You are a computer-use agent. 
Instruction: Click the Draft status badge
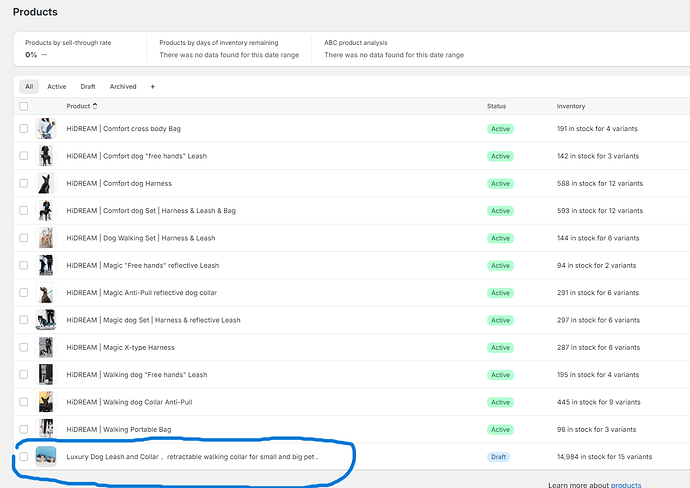tap(499, 457)
